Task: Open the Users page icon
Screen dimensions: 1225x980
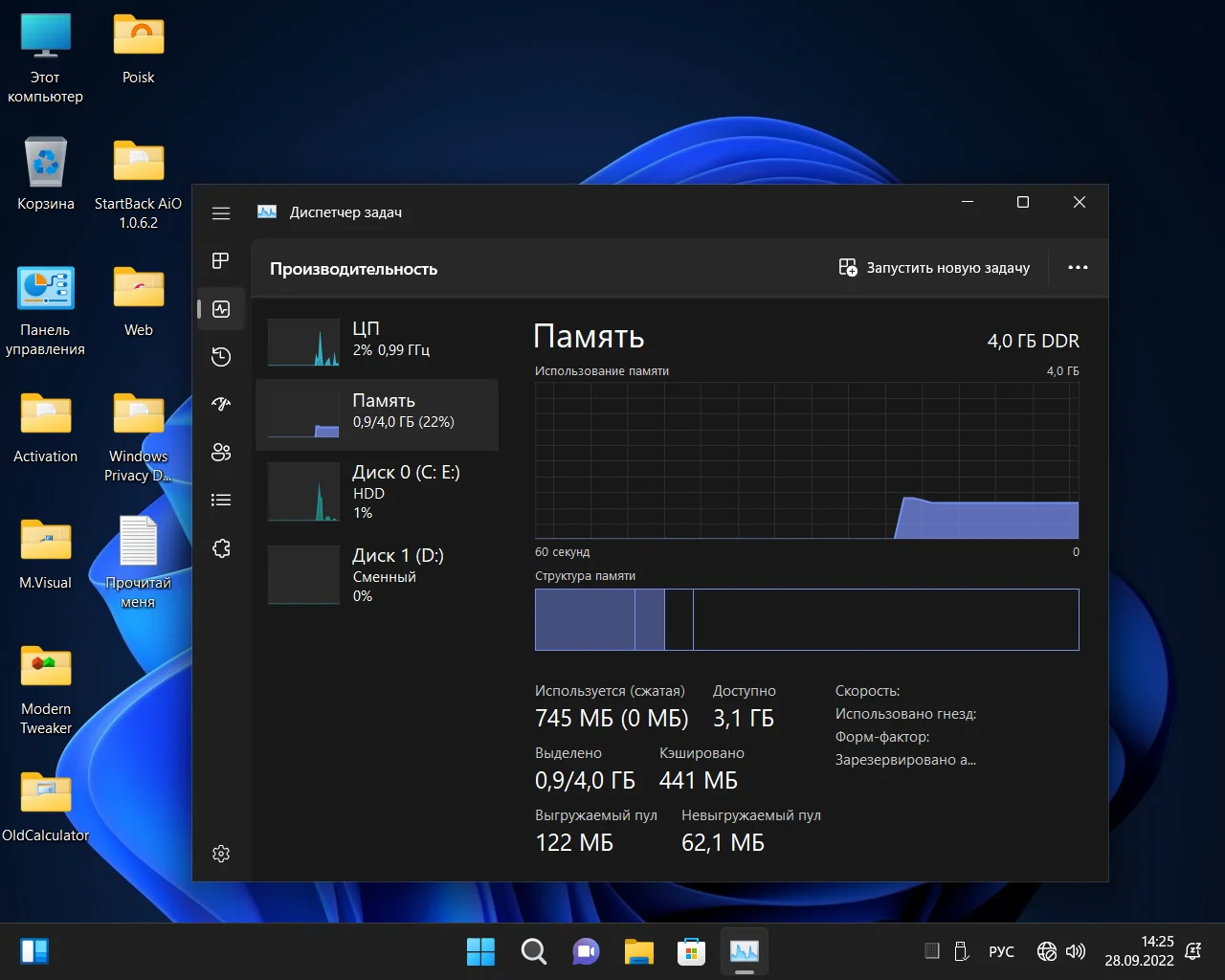Action: (221, 453)
